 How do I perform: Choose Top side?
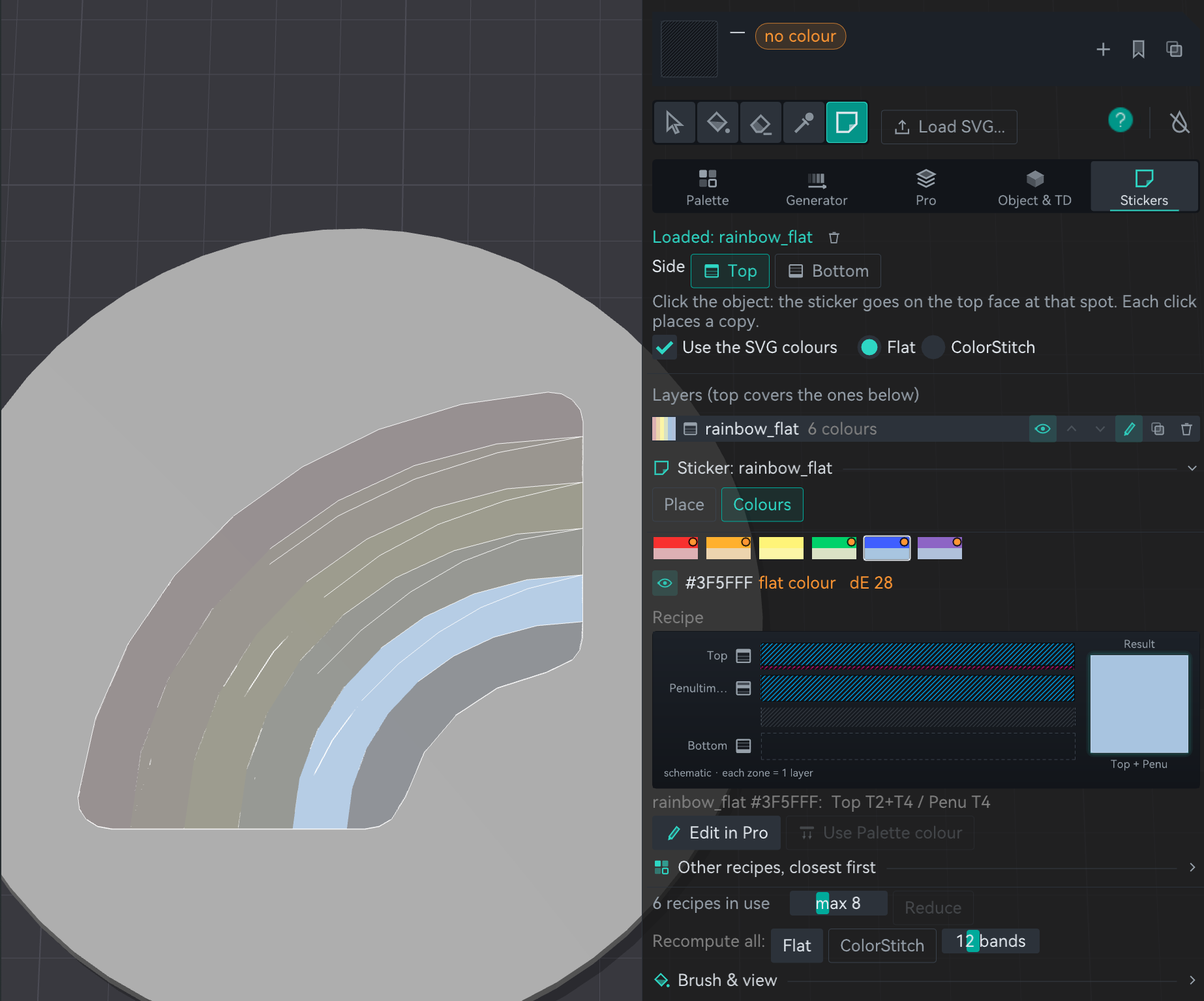(x=730, y=271)
